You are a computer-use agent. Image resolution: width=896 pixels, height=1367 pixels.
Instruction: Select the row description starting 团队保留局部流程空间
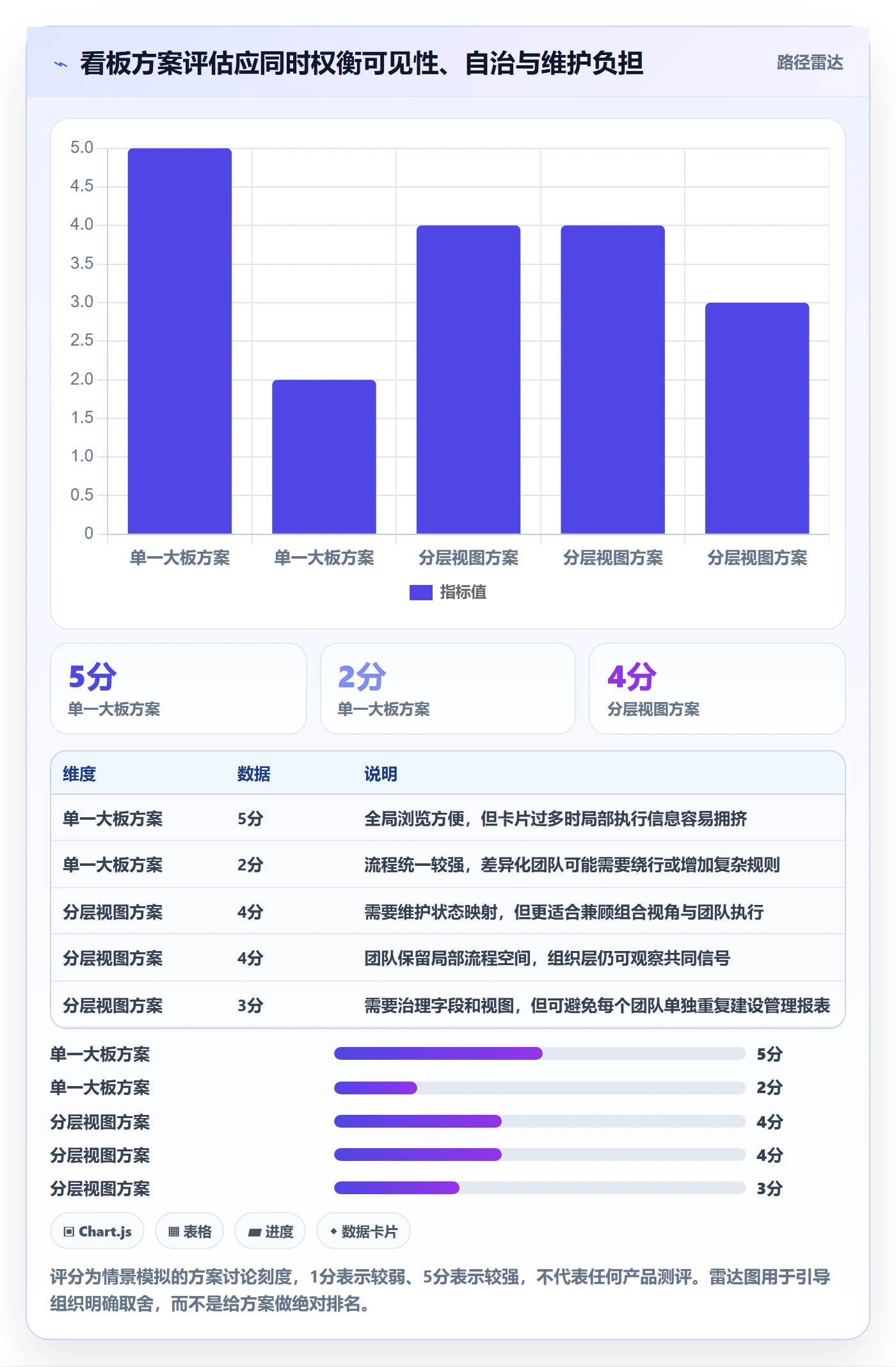pyautogui.click(x=547, y=958)
